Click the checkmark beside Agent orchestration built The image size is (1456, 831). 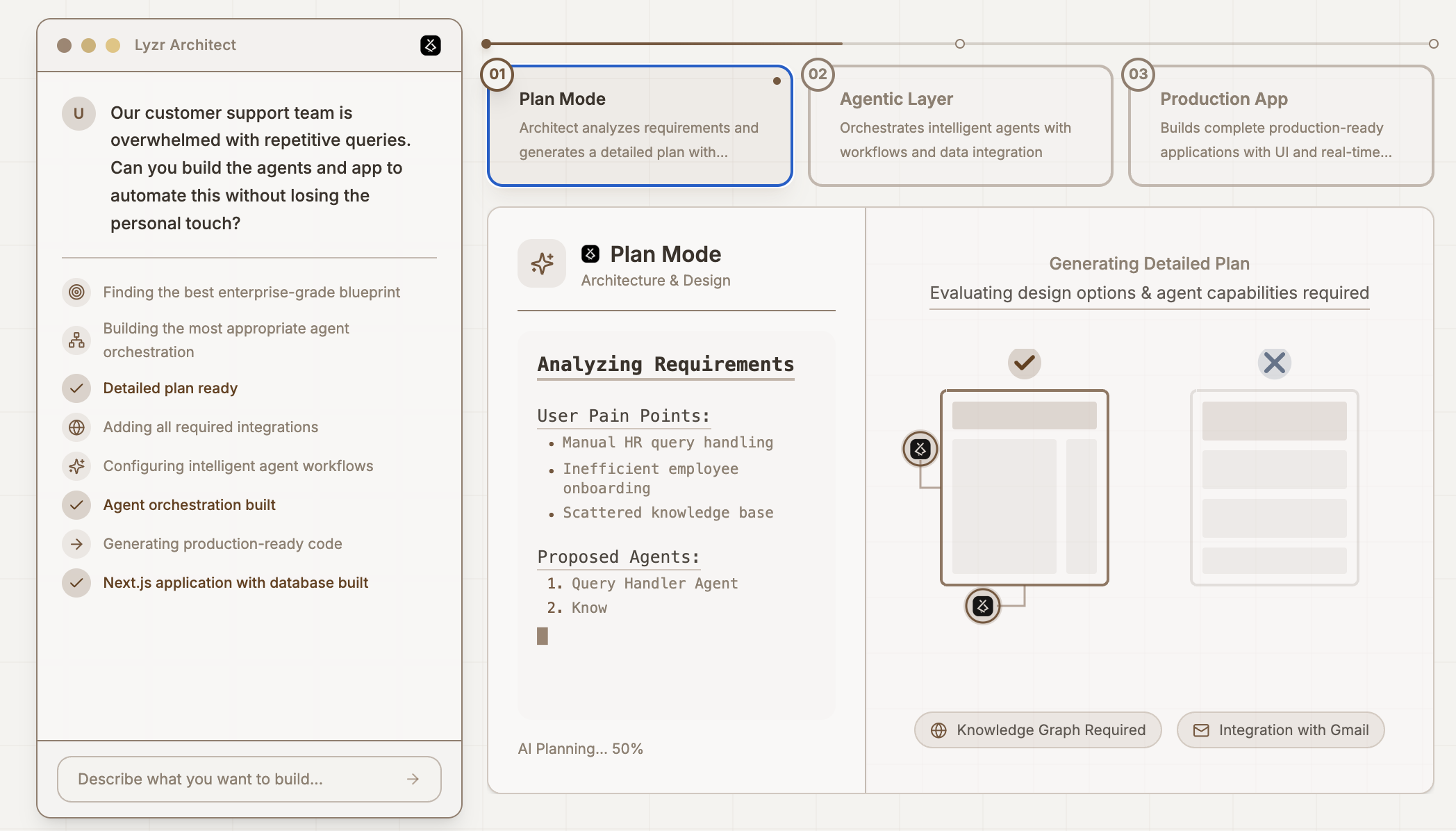click(76, 505)
